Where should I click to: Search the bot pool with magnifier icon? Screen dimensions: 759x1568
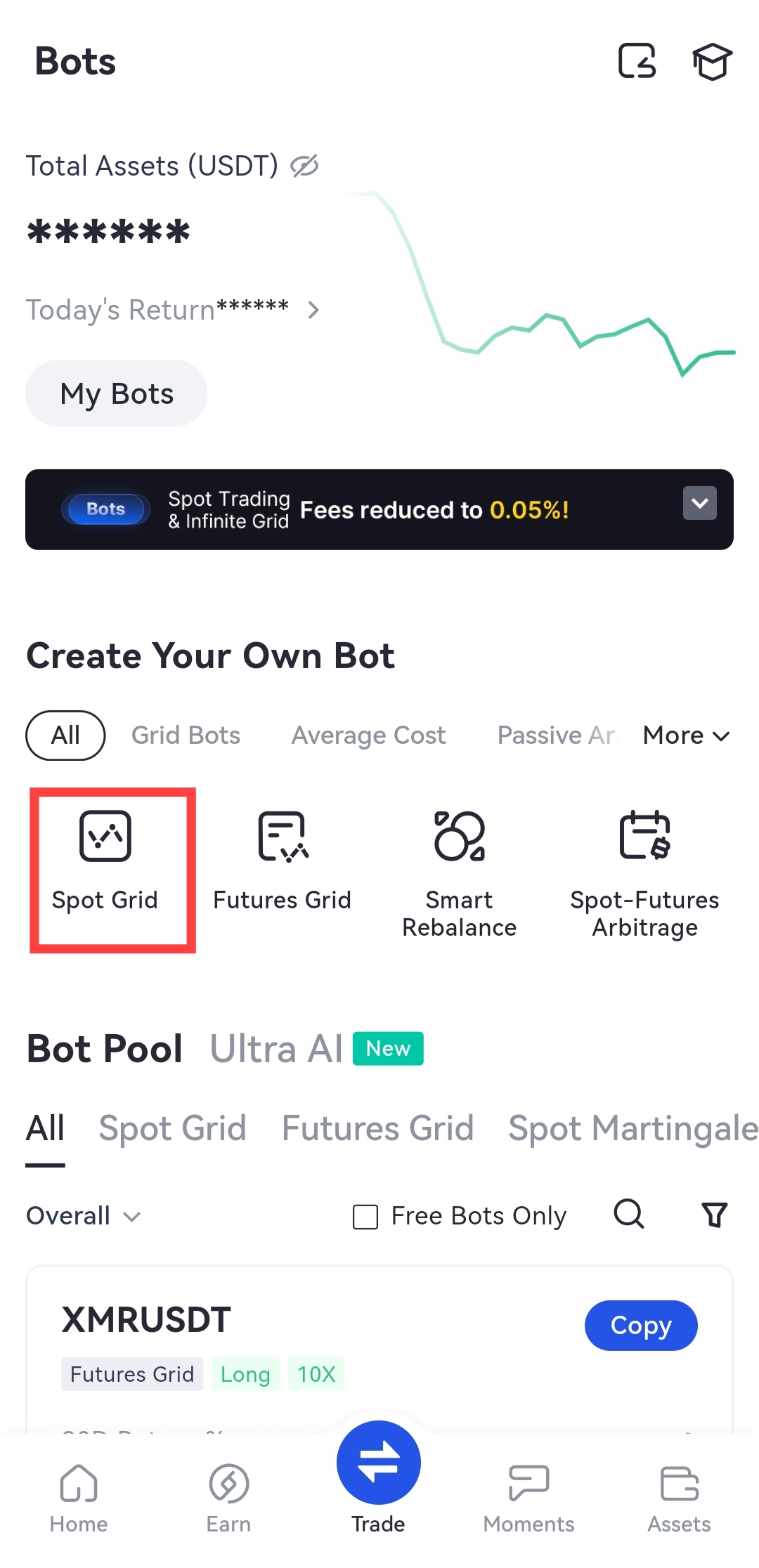[629, 1214]
